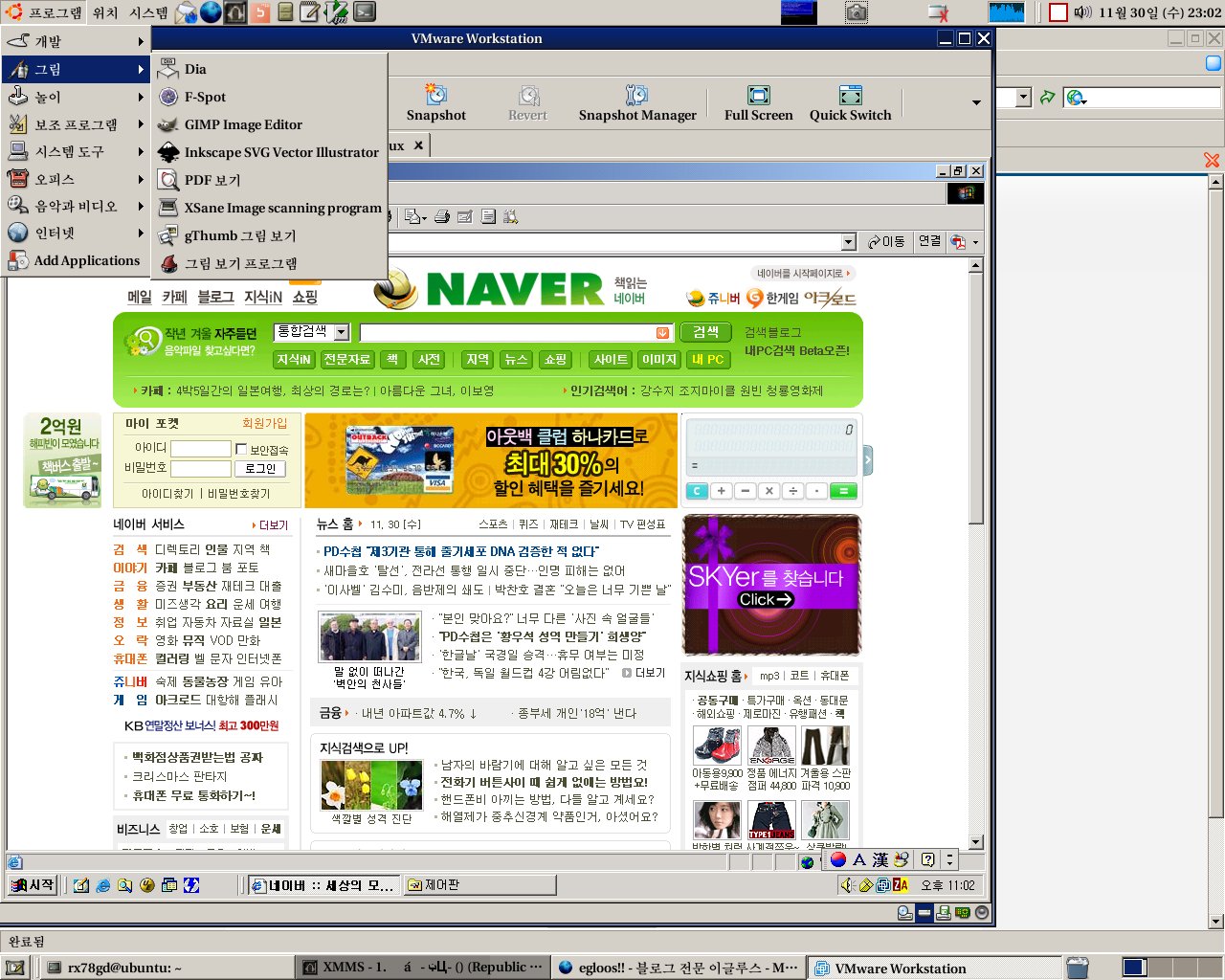Screen dimensions: 1225x980
Task: Launch Inkscape SVG Vector Illustrator
Action: tap(271, 152)
